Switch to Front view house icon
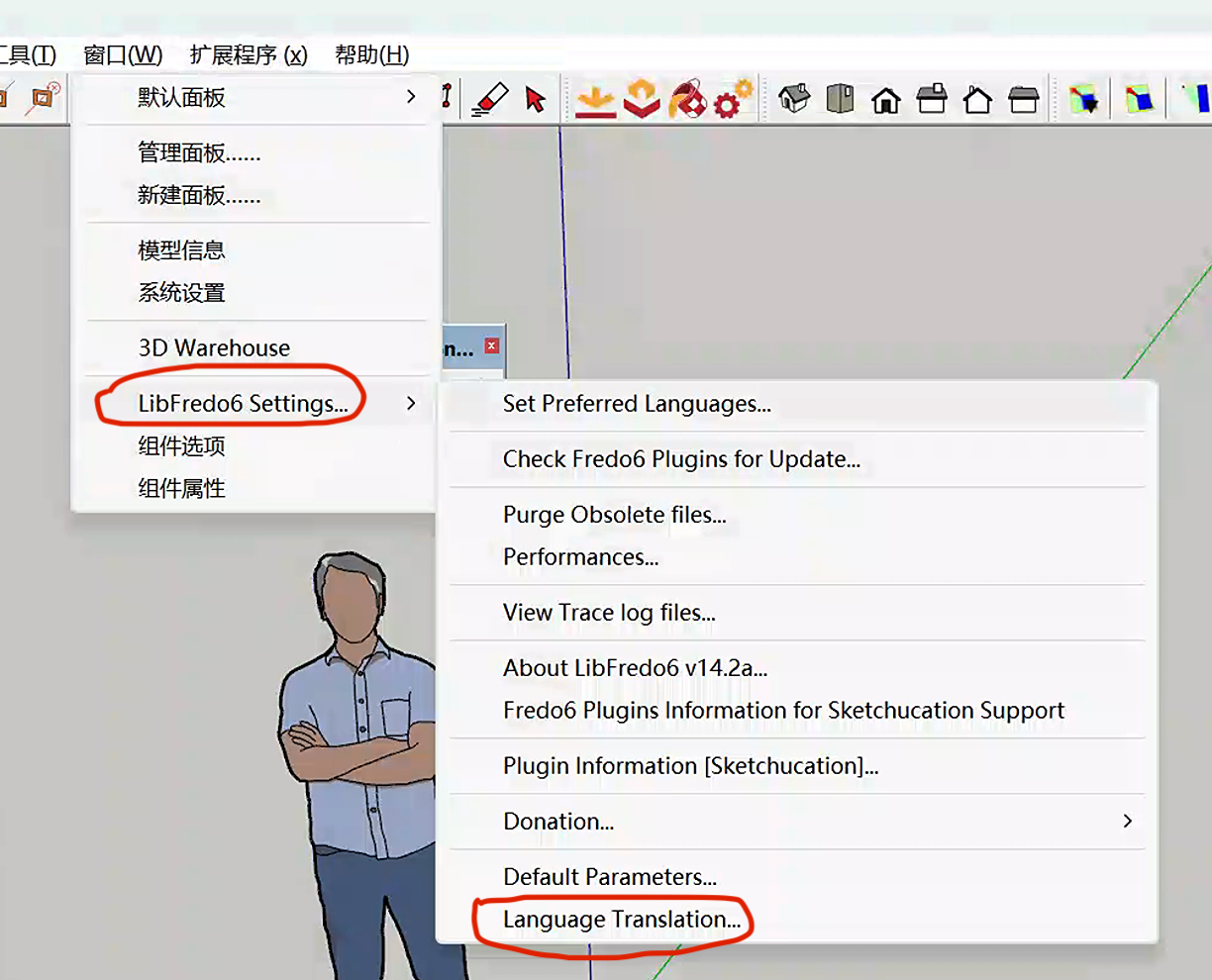This screenshot has height=980, width=1212. tap(886, 100)
